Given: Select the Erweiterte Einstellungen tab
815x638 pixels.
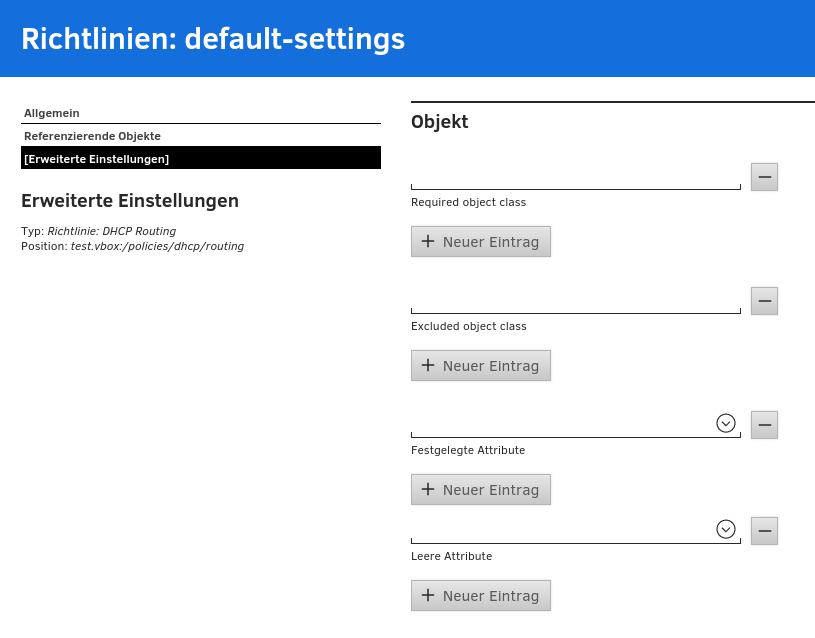Looking at the screenshot, I should [x=97, y=159].
